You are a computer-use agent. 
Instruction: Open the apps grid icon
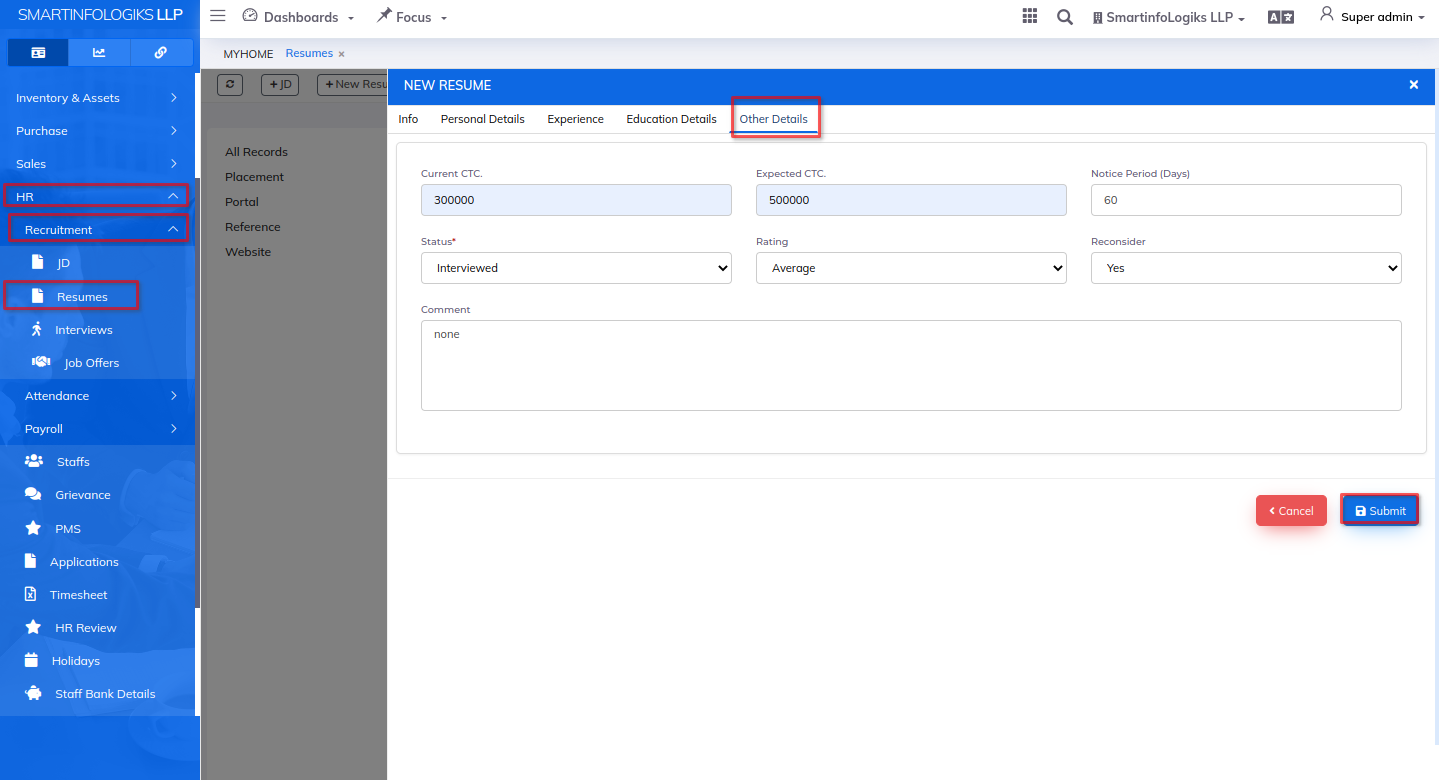click(1029, 16)
